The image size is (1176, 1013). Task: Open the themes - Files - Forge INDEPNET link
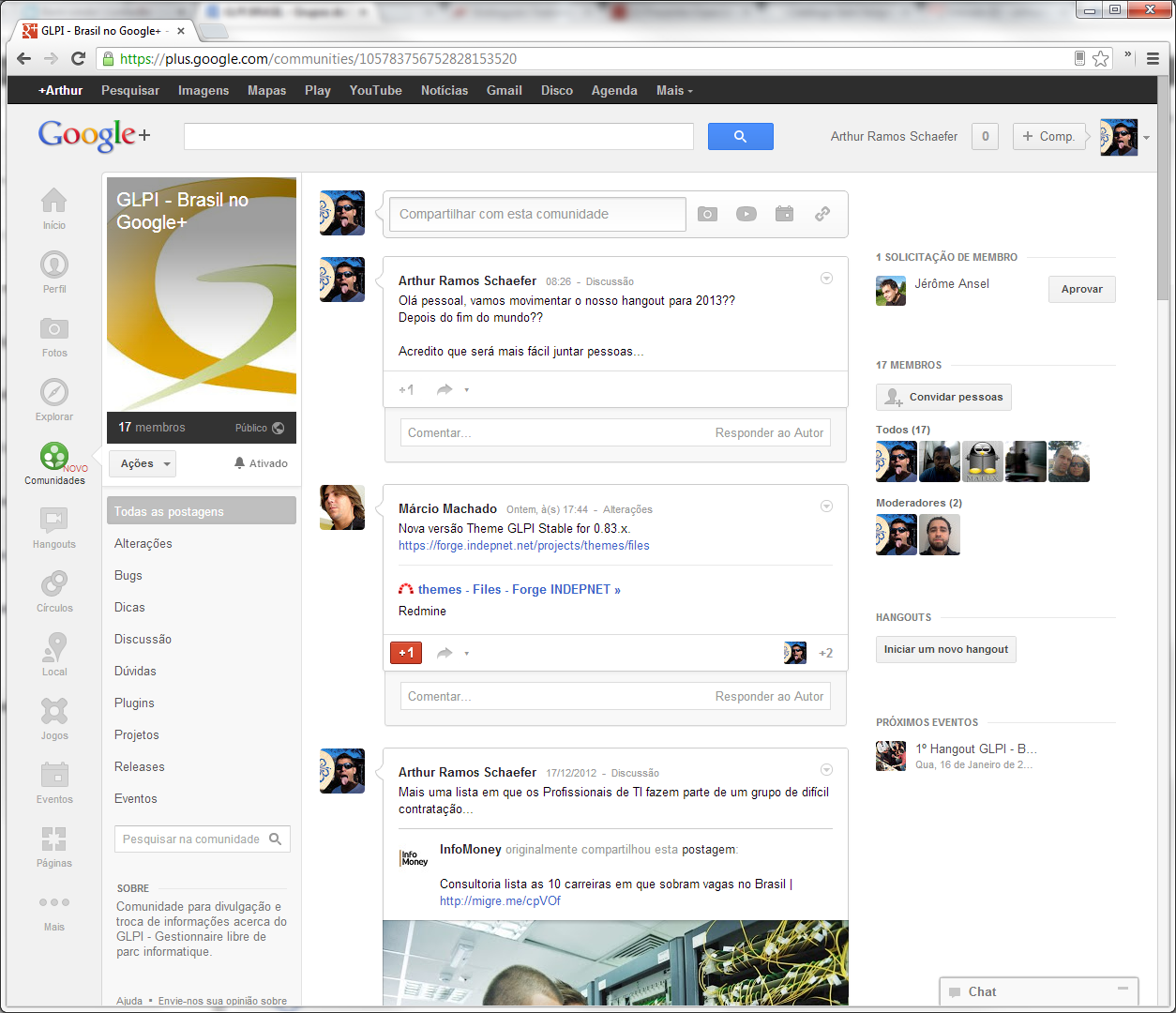coord(519,589)
